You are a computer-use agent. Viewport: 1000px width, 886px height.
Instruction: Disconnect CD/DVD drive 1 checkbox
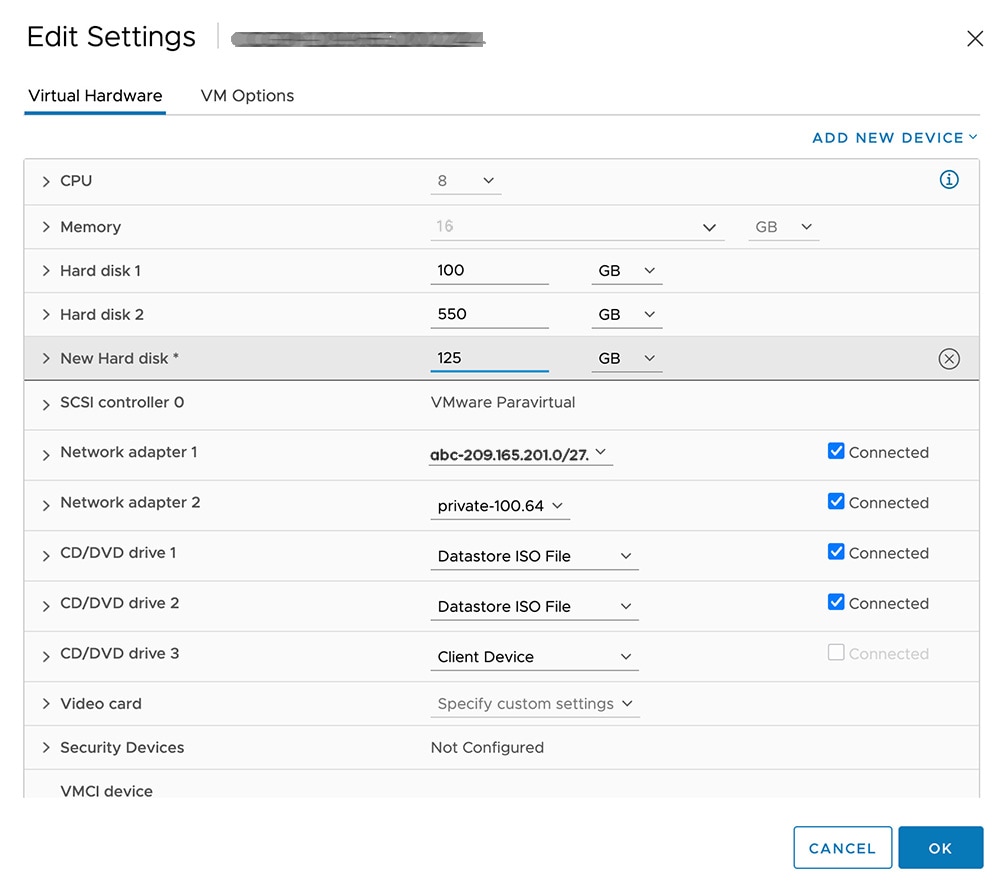[836, 552]
